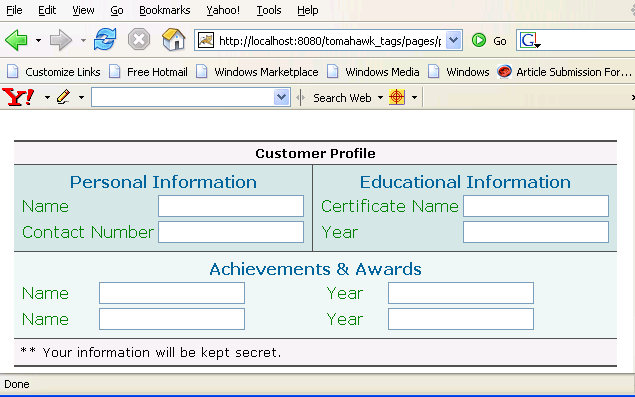The height and width of the screenshot is (397, 635).
Task: Click the site favicon in address bar
Action: (x=206, y=40)
